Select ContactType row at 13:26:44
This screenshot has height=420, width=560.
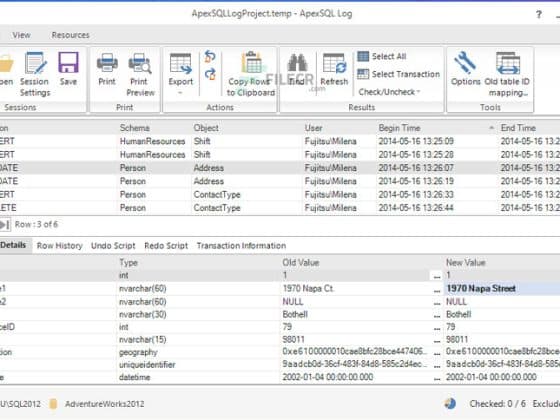point(280,208)
